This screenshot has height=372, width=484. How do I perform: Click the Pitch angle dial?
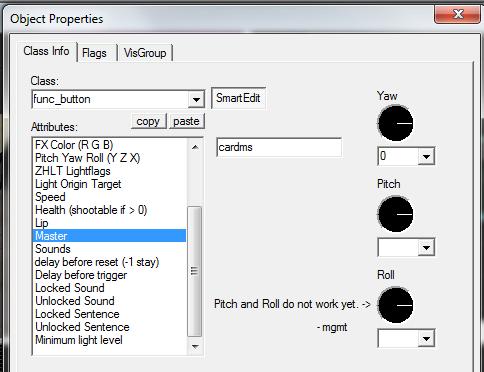395,214
